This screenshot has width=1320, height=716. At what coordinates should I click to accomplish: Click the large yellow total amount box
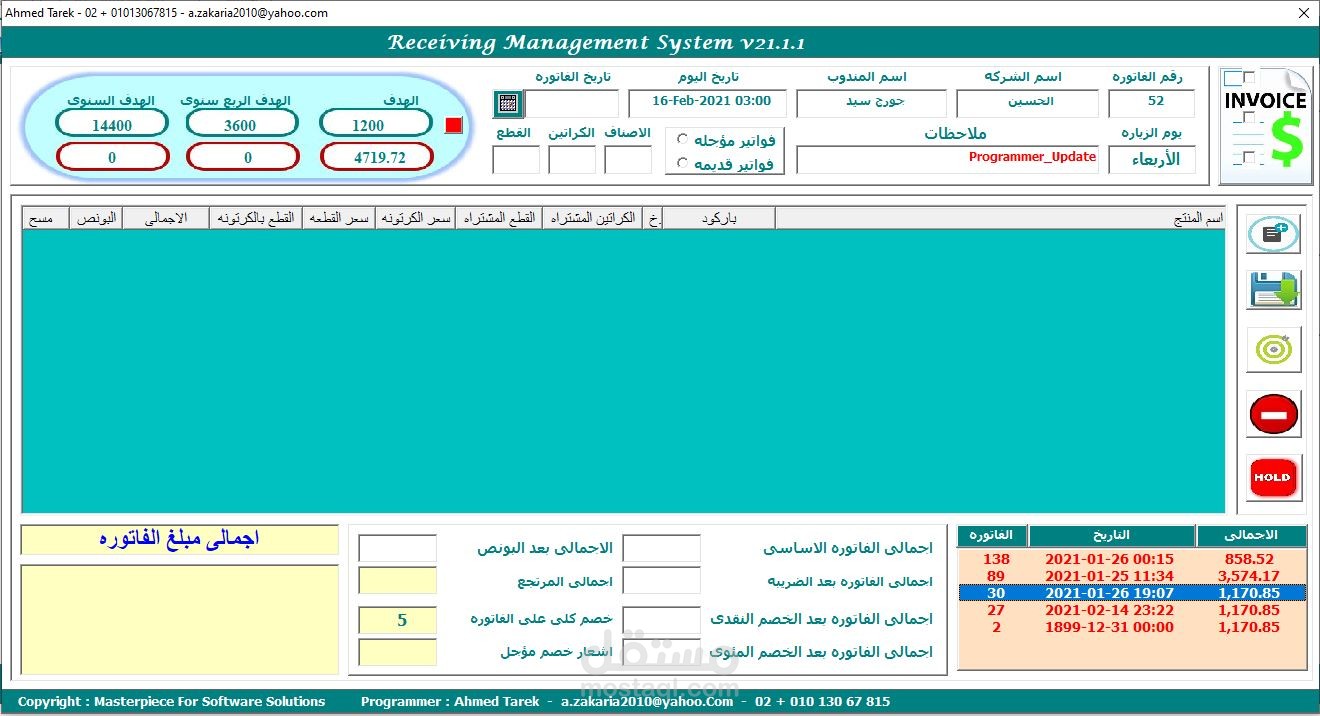click(180, 620)
